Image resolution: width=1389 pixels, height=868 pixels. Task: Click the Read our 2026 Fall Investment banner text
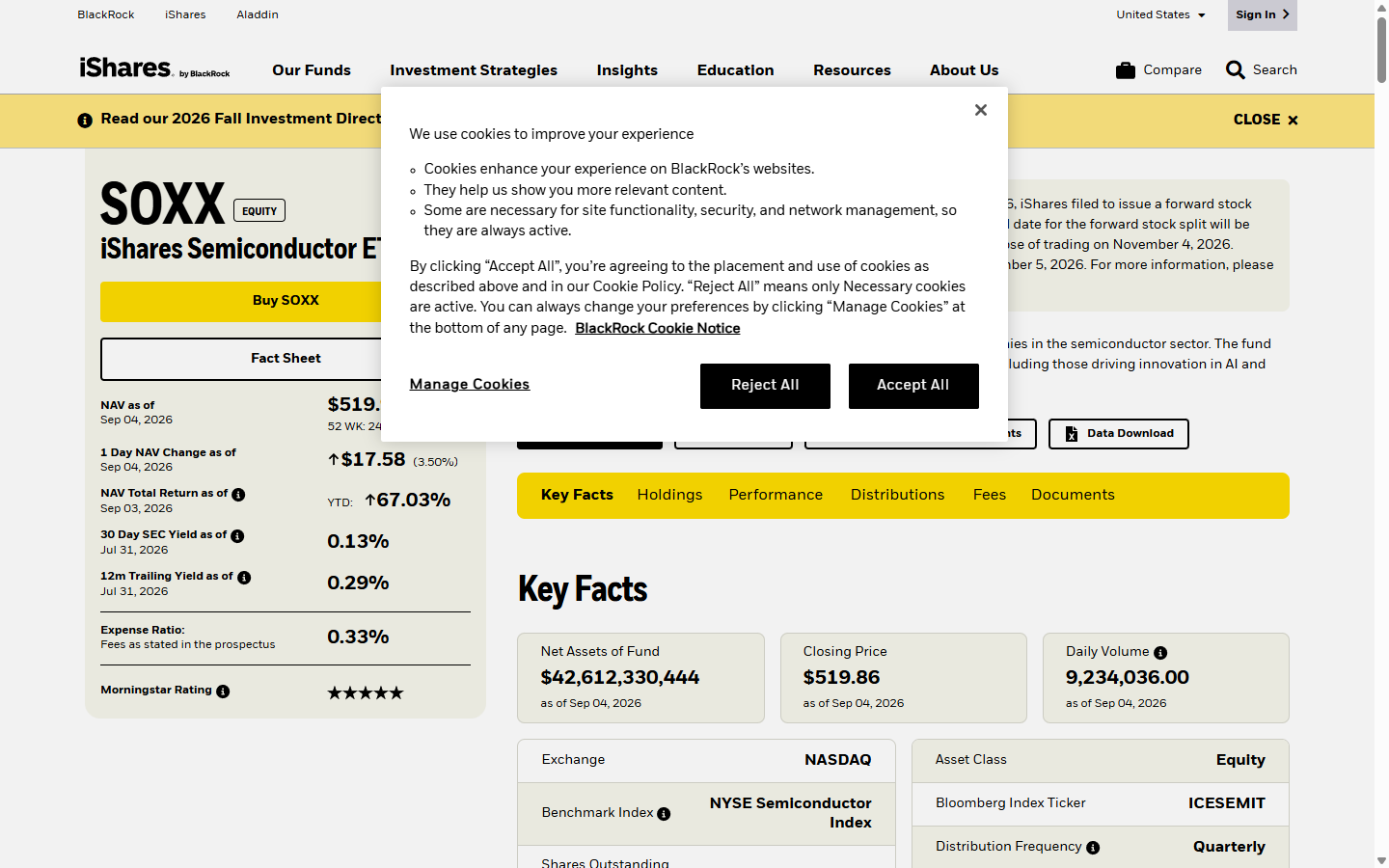241,119
